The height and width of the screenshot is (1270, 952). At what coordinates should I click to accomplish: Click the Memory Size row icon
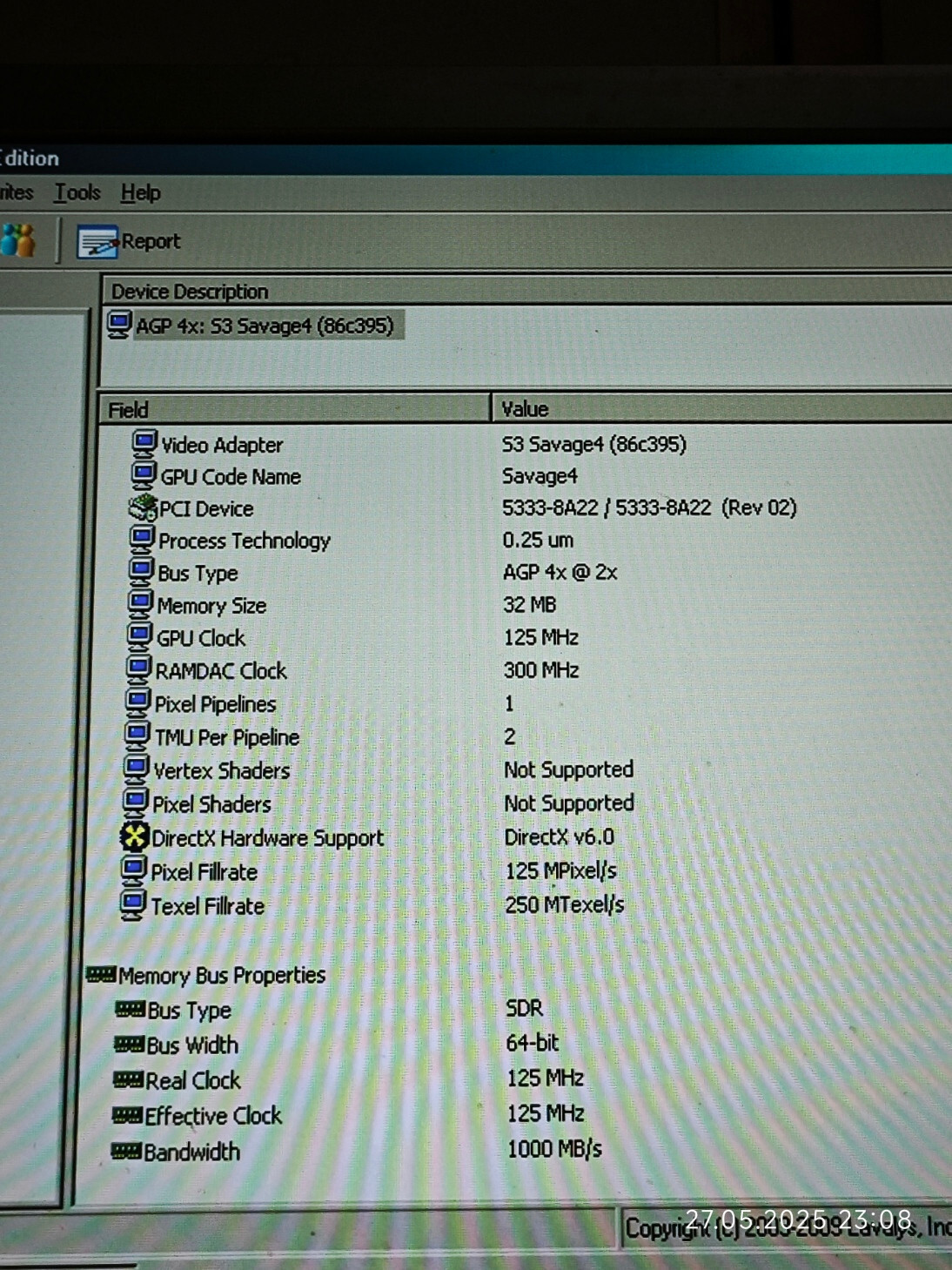(x=140, y=604)
